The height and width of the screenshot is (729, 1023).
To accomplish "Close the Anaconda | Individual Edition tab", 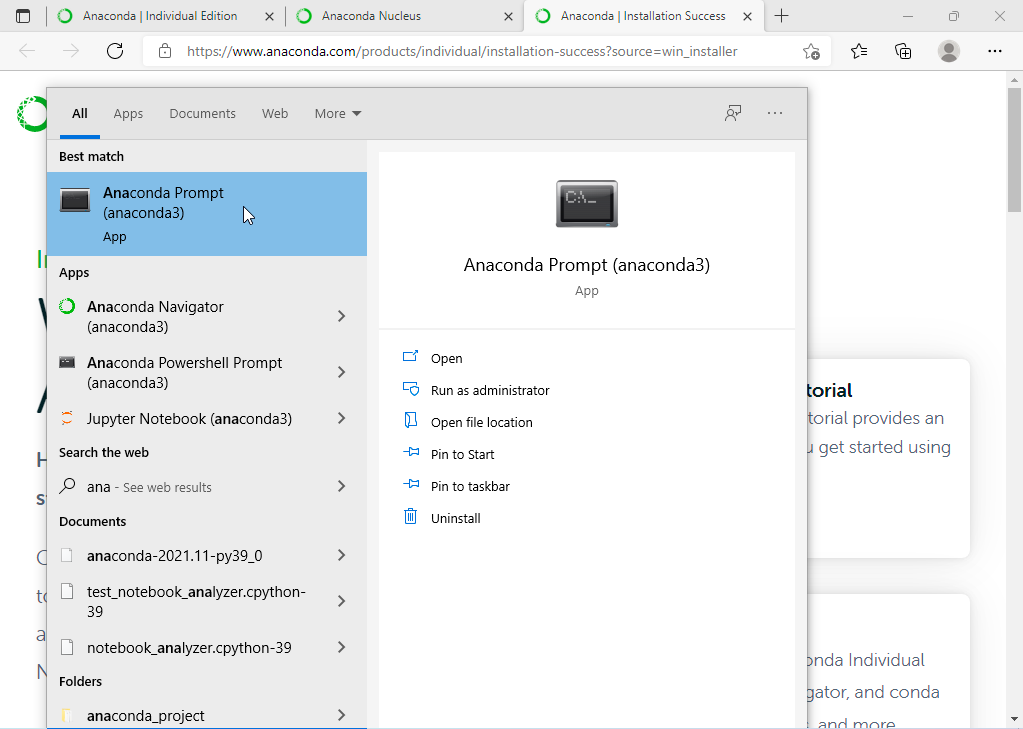I will tap(269, 17).
